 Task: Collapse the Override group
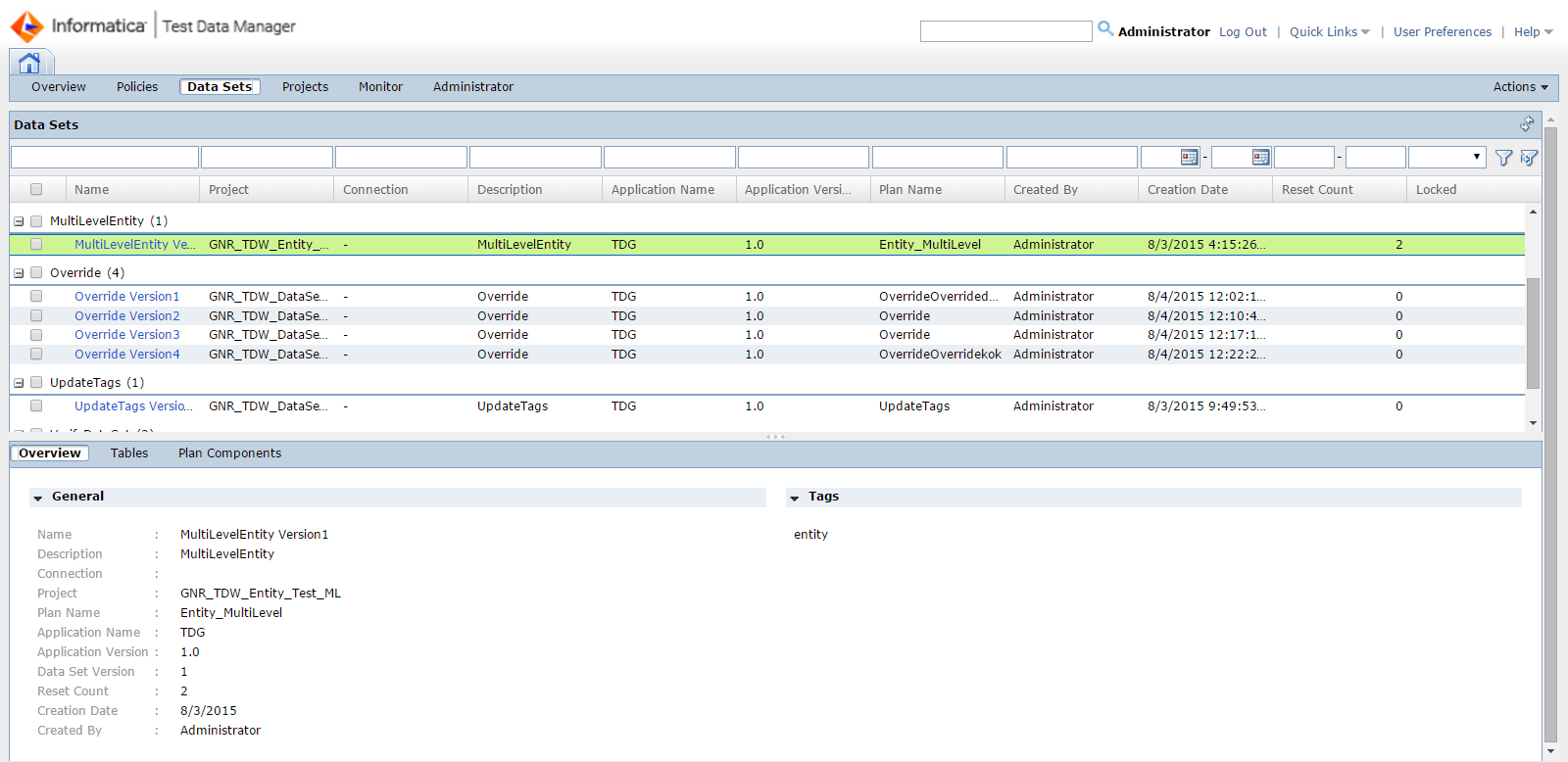(19, 273)
